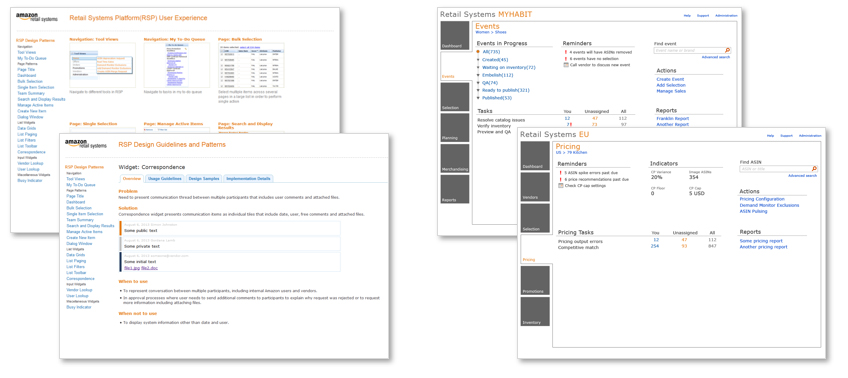This screenshot has height=378, width=848.
Task: Click the search icon in Find event field
Action: pos(727,50)
